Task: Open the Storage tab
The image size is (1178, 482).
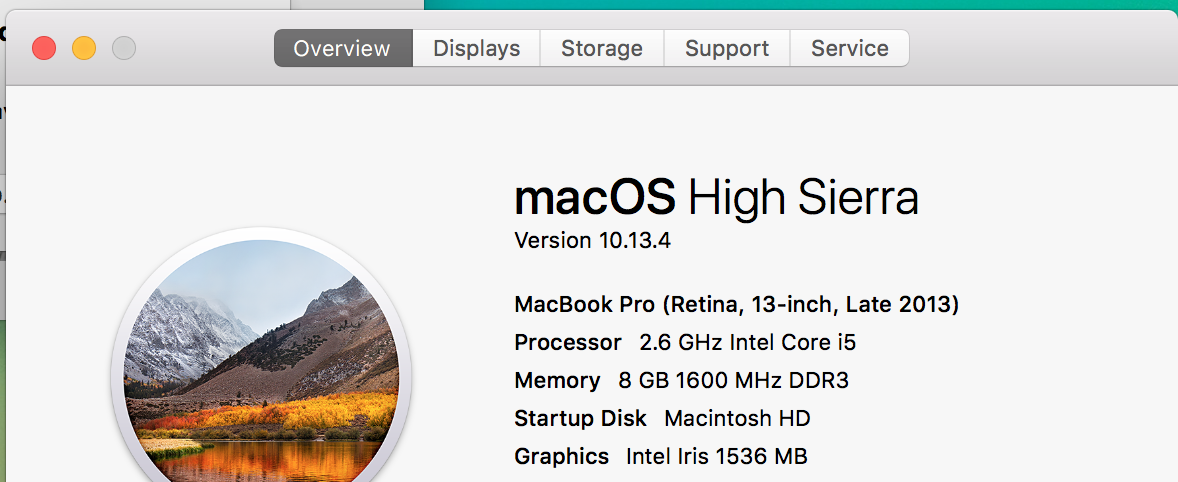Action: 602,48
